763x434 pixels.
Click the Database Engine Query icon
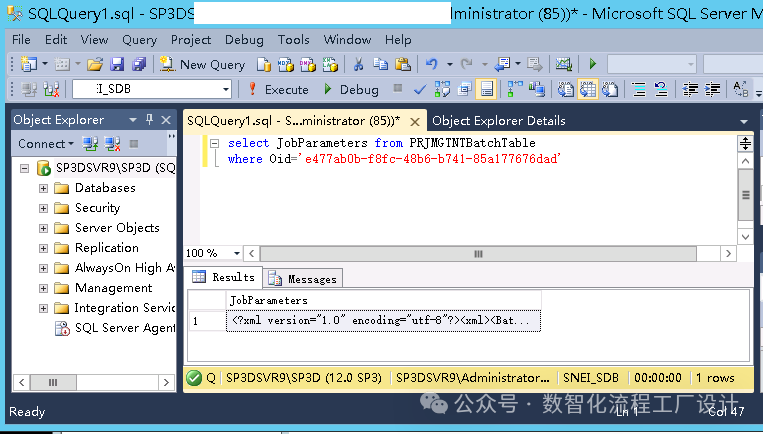tap(264, 64)
